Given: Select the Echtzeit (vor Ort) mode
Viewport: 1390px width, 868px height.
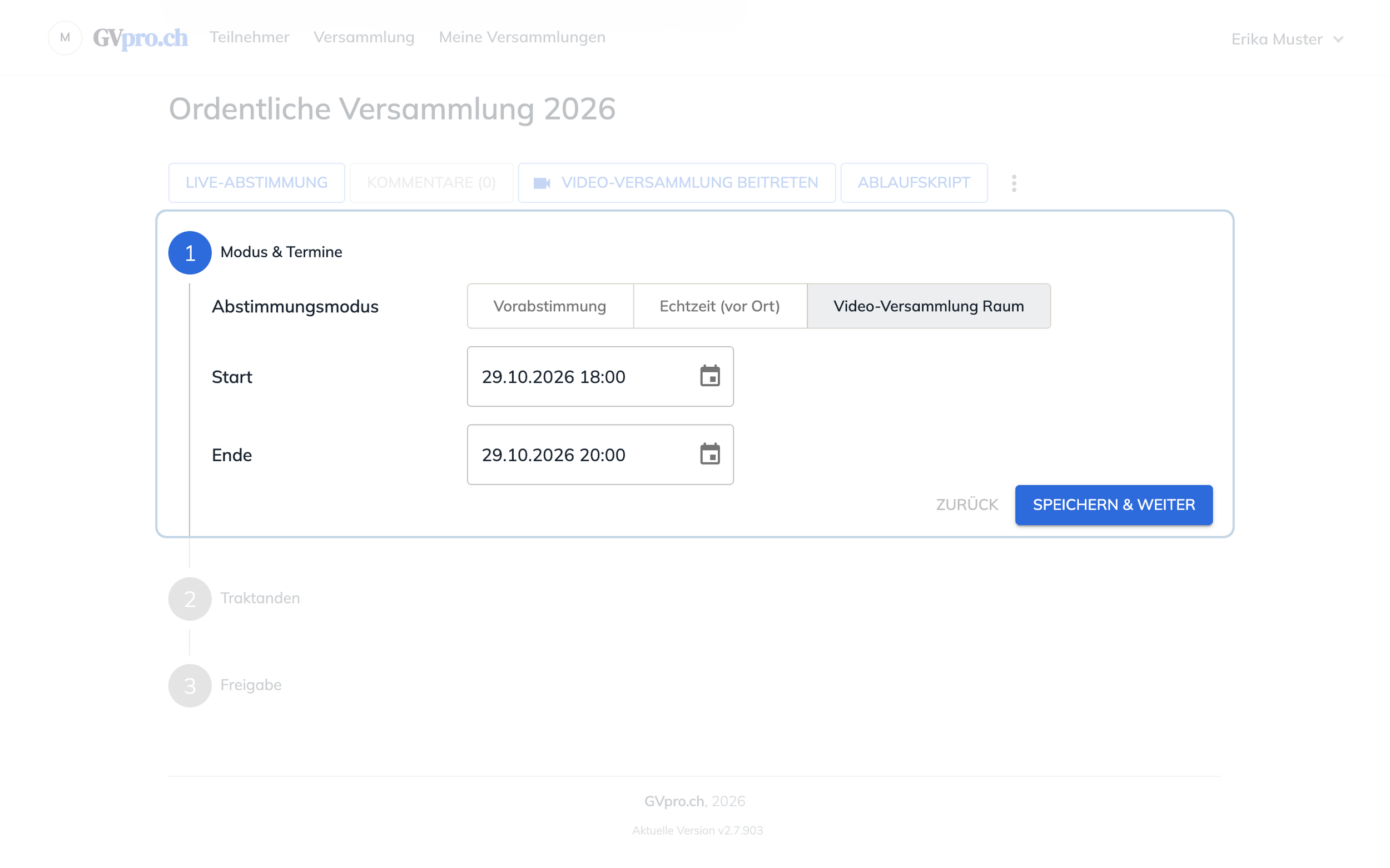Looking at the screenshot, I should [x=719, y=306].
